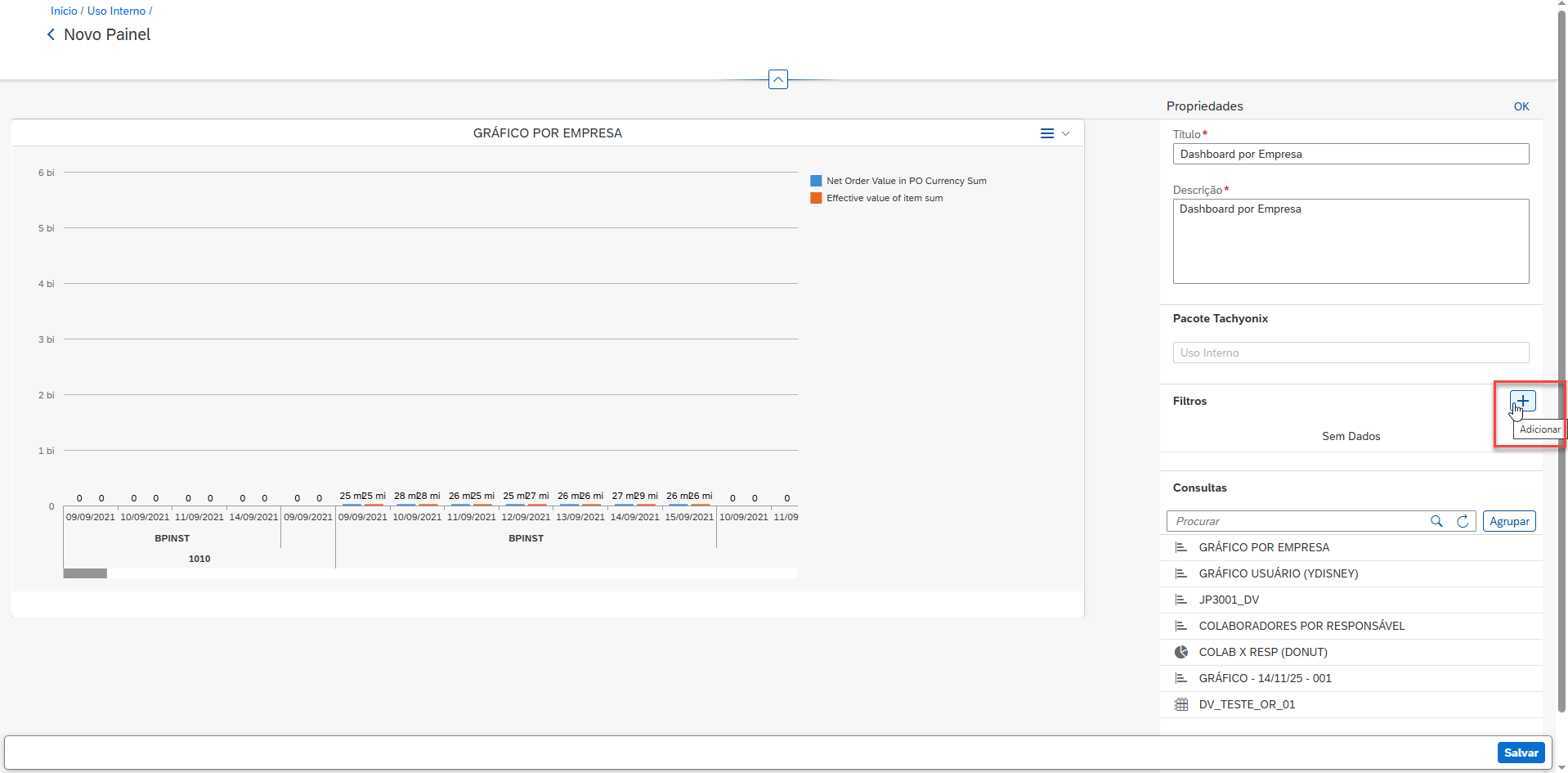Toggle Effective value legend orange swatch
The width and height of the screenshot is (1568, 773).
816,198
